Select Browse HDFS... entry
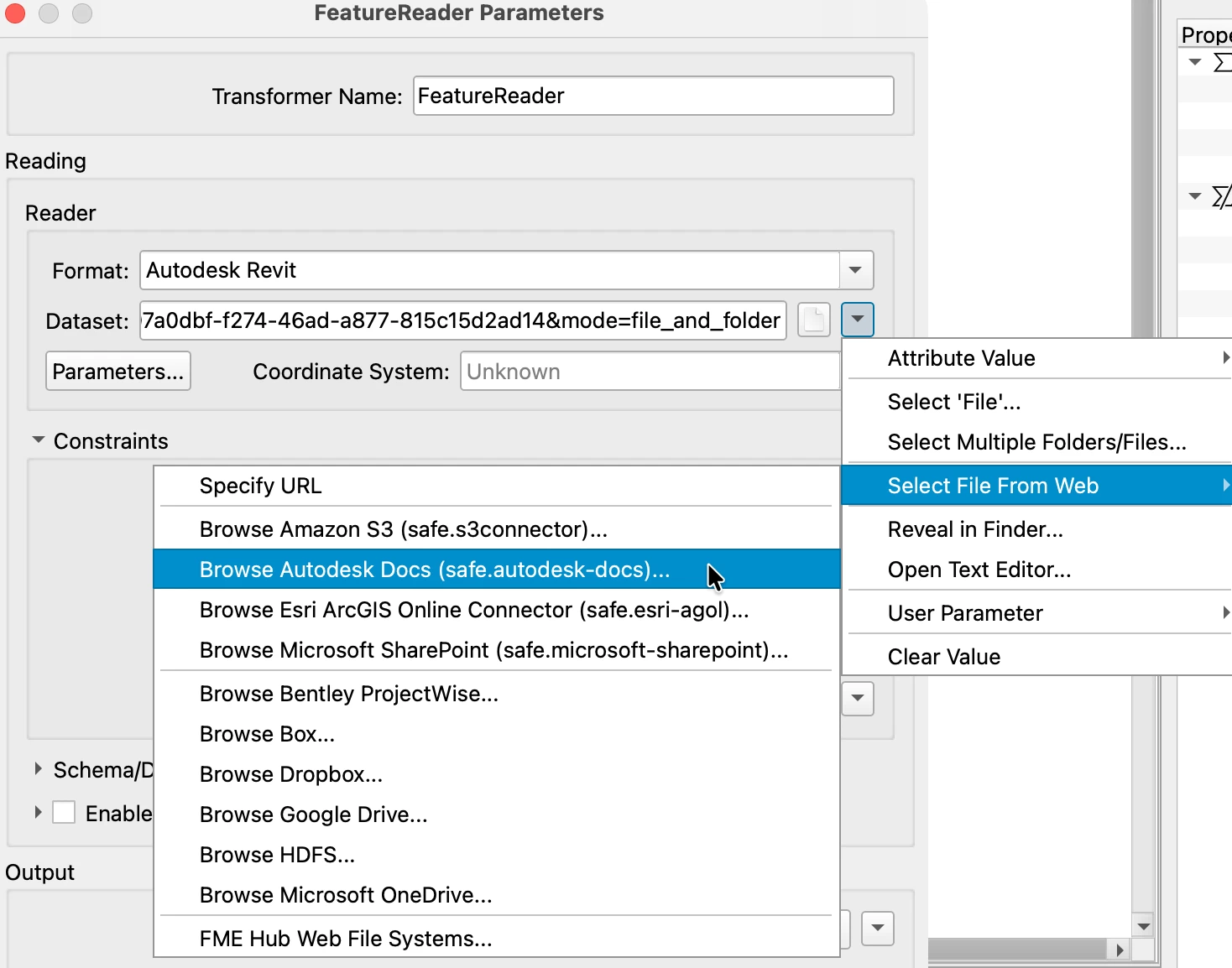This screenshot has width=1232, height=968. click(x=497, y=855)
